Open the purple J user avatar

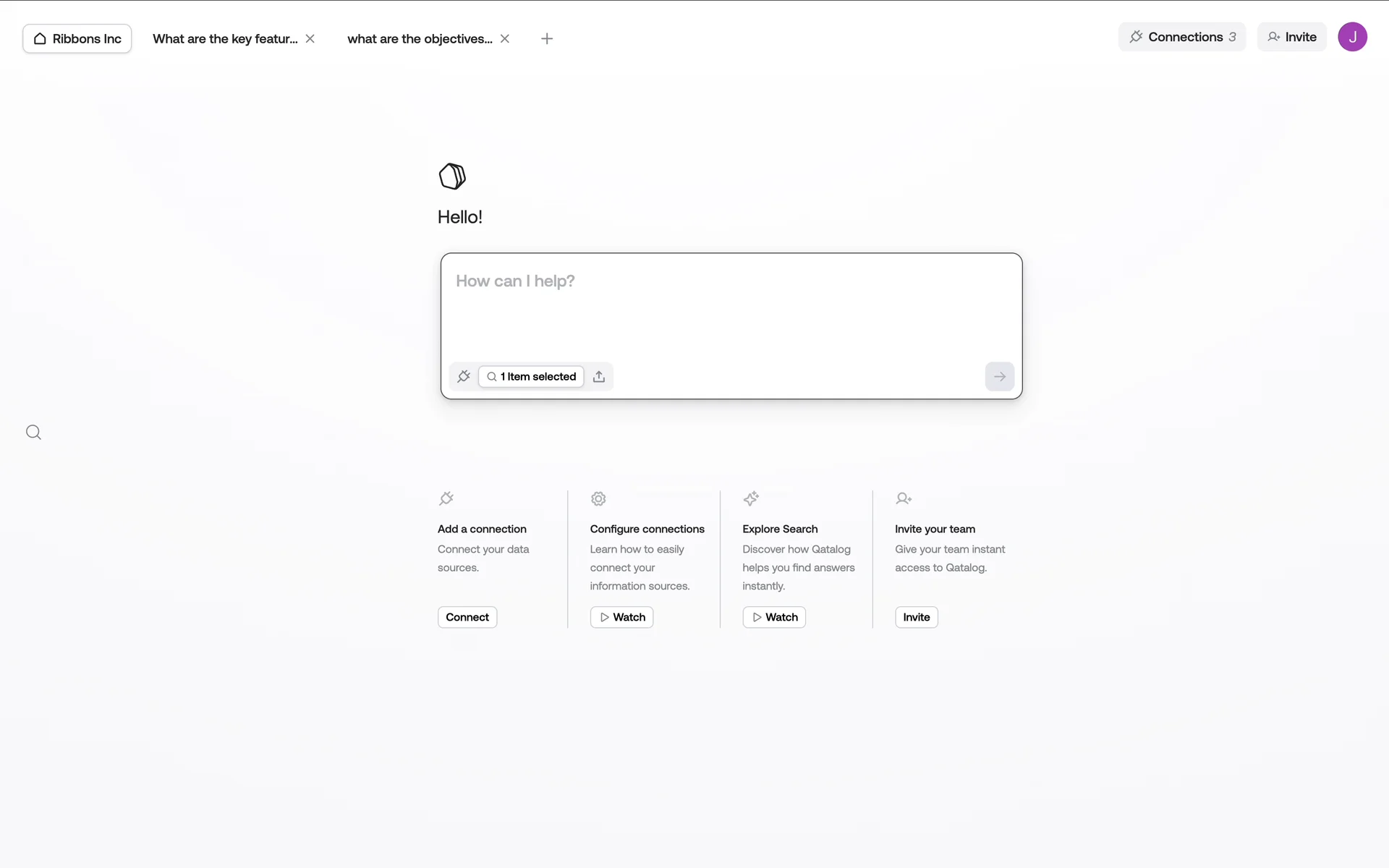(1351, 37)
